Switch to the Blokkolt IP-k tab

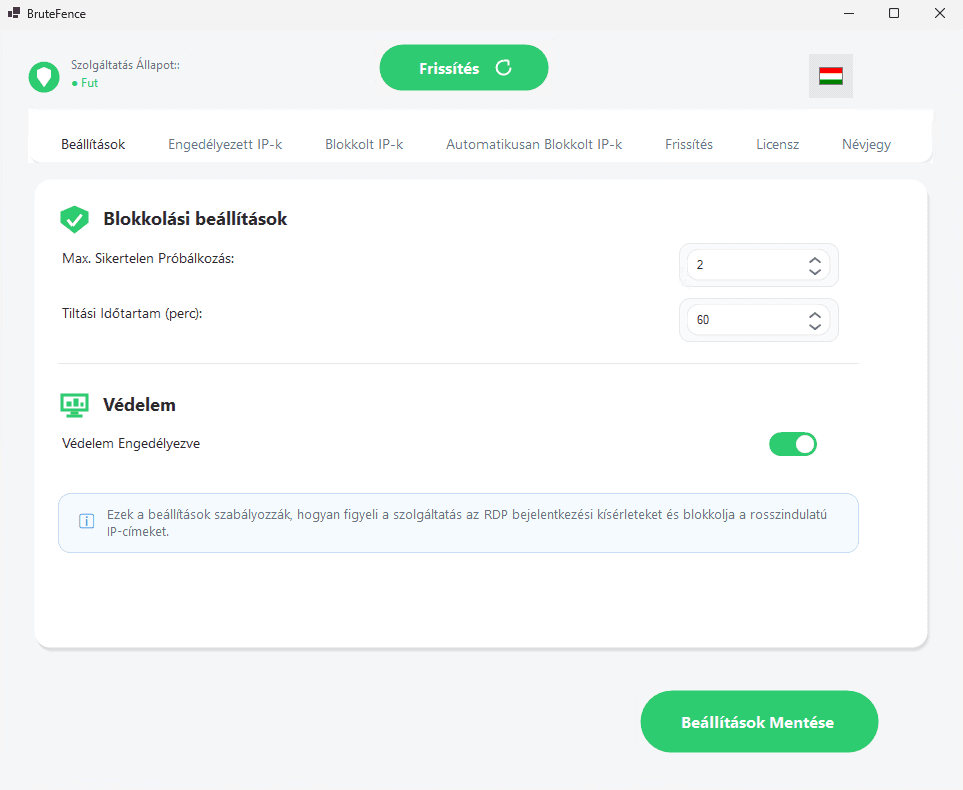[x=364, y=144]
